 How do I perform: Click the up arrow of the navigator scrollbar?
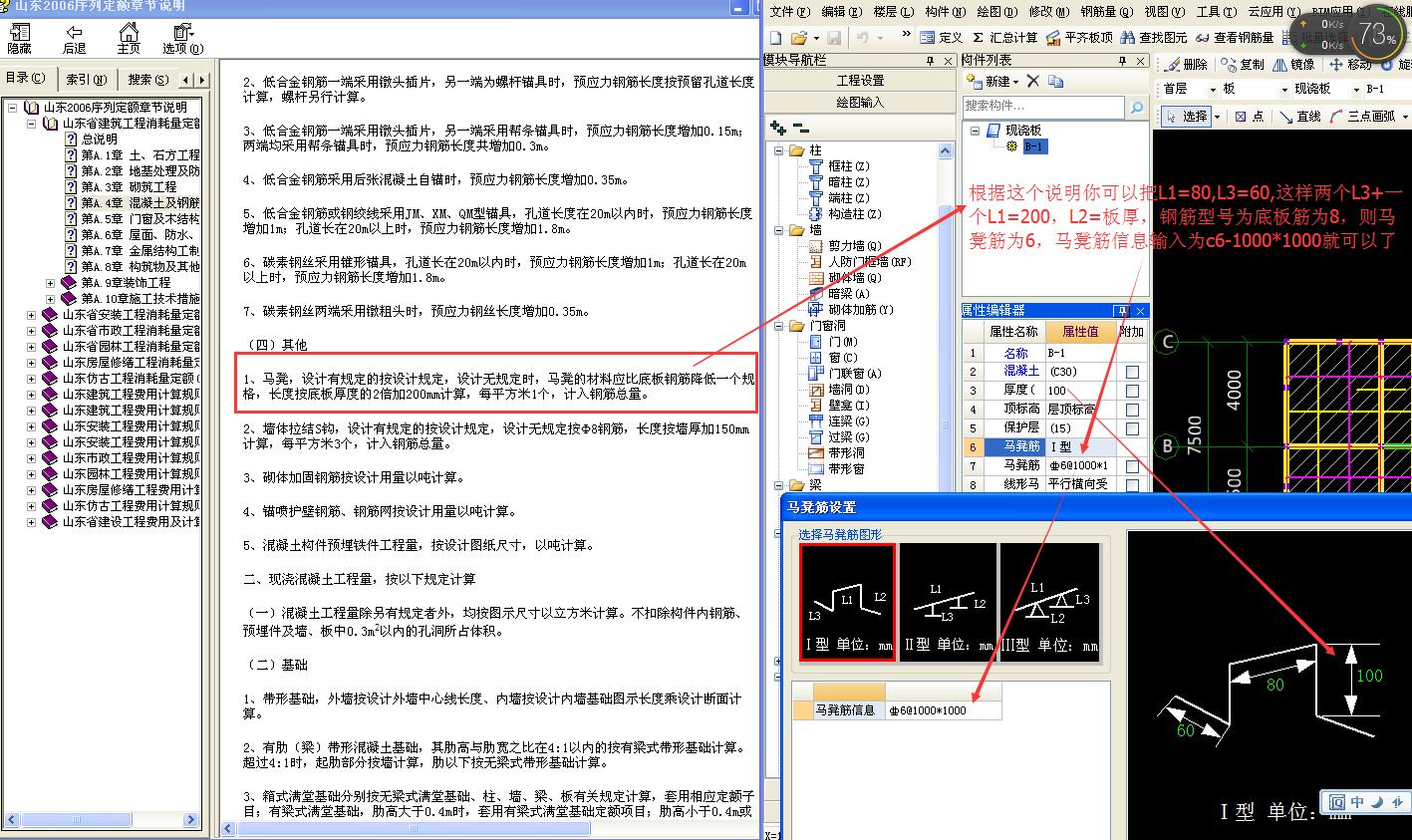pos(946,151)
